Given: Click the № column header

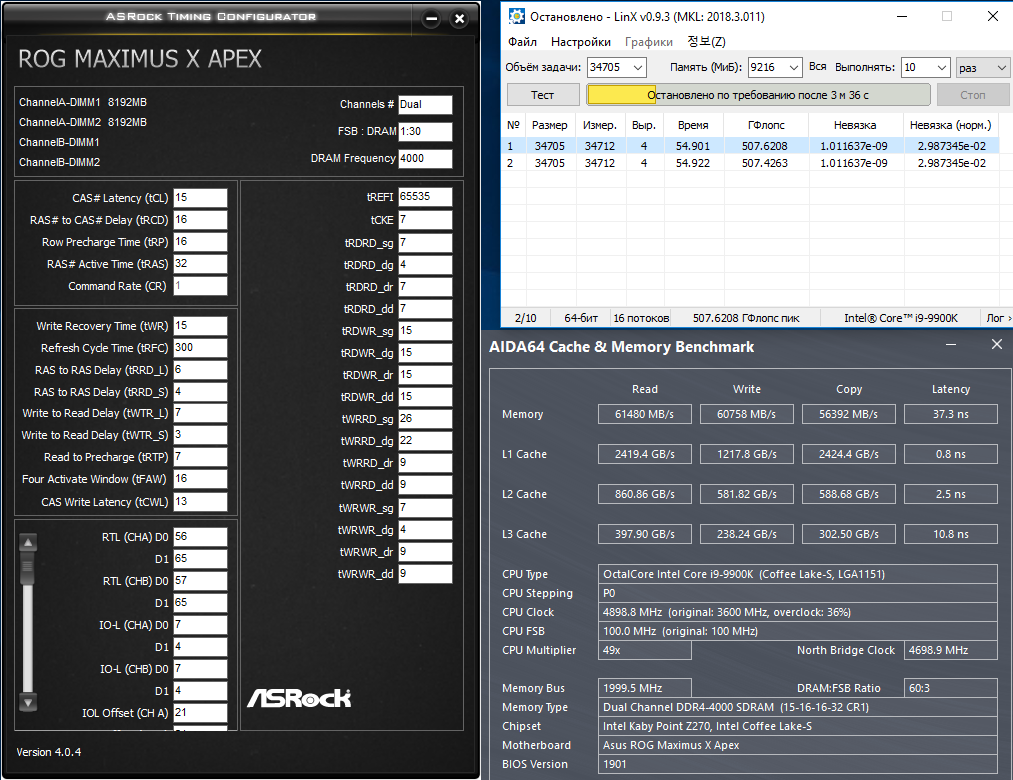Looking at the screenshot, I should (514, 125).
